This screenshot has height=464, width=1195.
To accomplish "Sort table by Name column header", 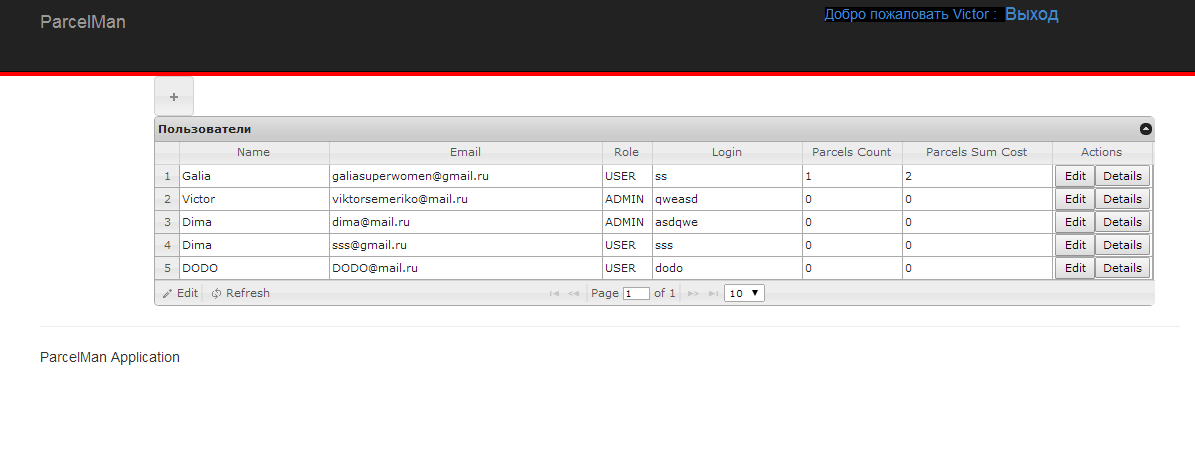I will (x=254, y=152).
